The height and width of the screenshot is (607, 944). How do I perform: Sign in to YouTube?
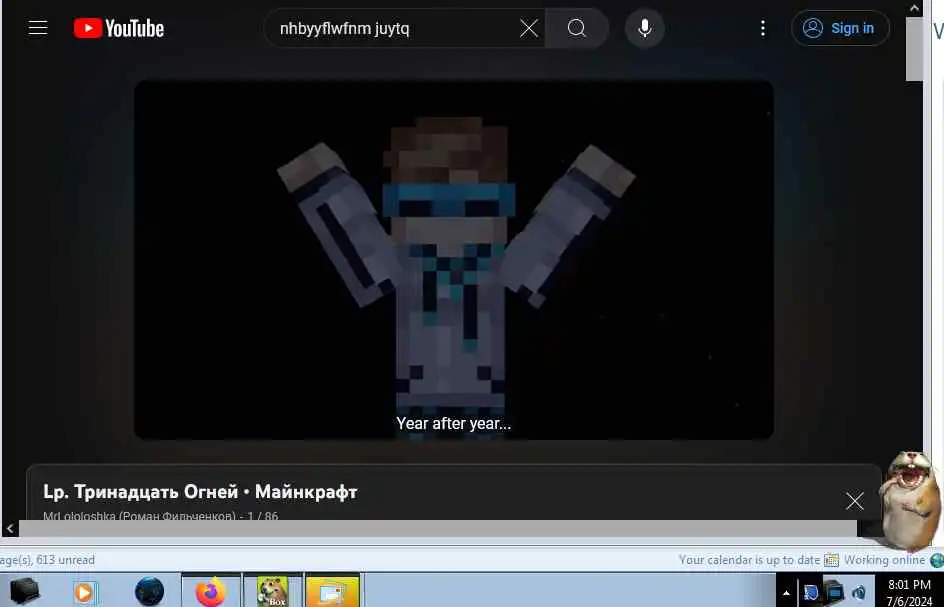840,28
